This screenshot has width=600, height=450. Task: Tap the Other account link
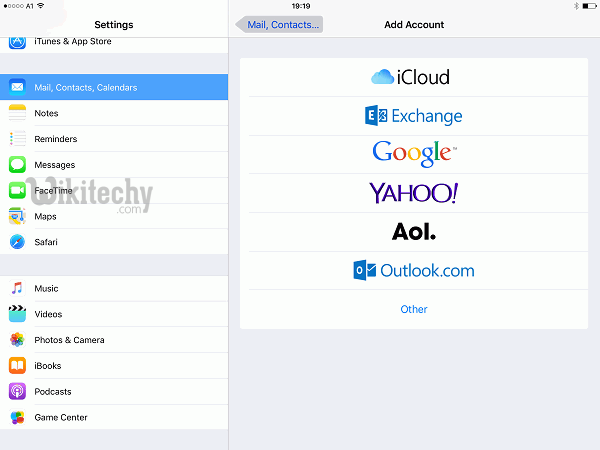(413, 309)
